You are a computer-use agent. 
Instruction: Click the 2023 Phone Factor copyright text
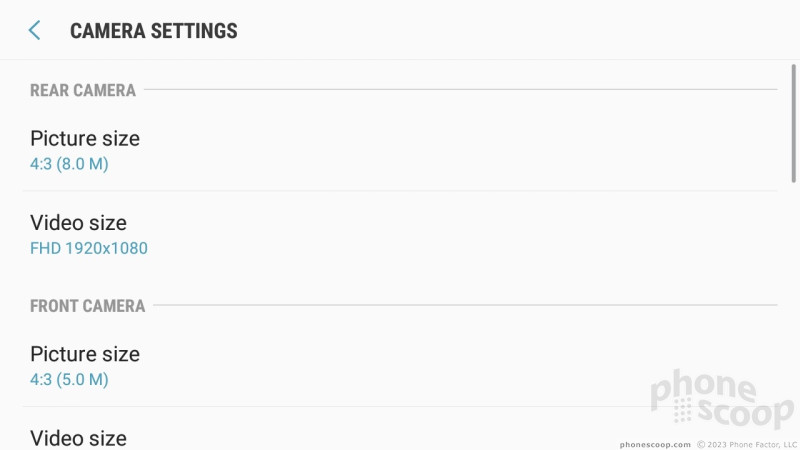pyautogui.click(x=747, y=444)
